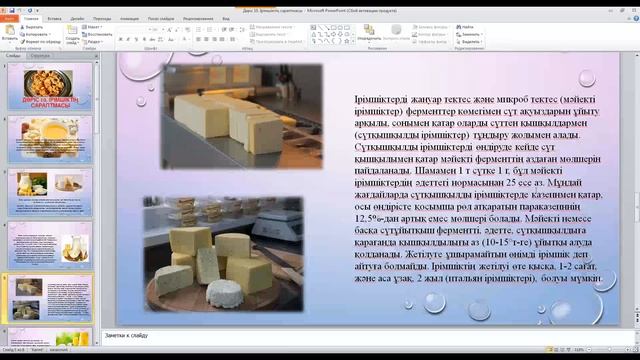This screenshot has height=360, width=640.
Task: Open the File (Файл) tab
Action: (9, 19)
